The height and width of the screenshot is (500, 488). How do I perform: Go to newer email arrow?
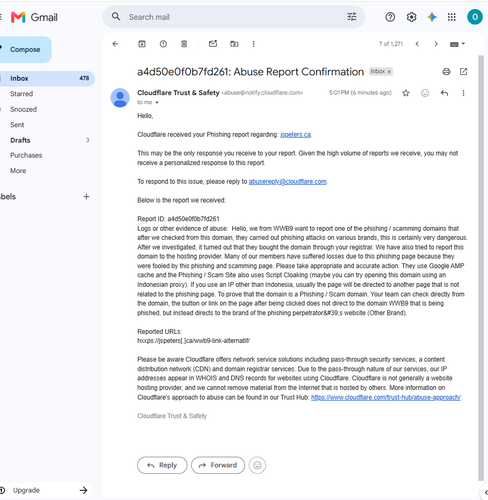[417, 44]
